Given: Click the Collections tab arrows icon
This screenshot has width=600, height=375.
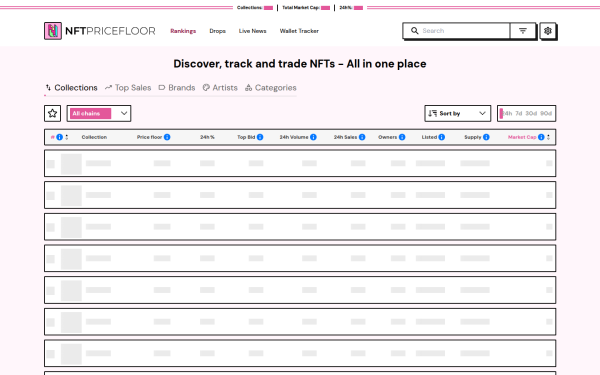Looking at the screenshot, I should point(48,88).
